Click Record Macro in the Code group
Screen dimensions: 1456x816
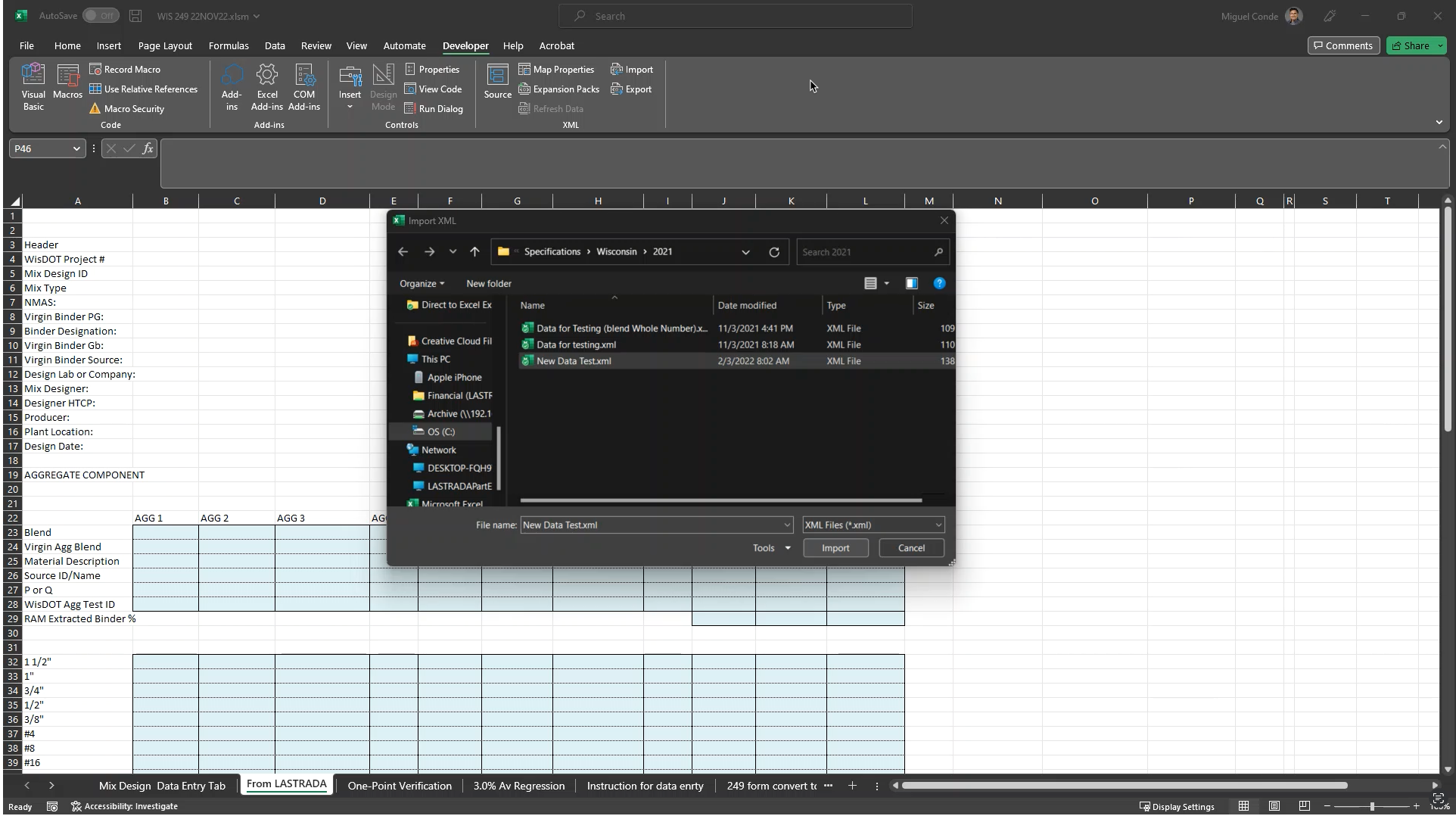125,70
